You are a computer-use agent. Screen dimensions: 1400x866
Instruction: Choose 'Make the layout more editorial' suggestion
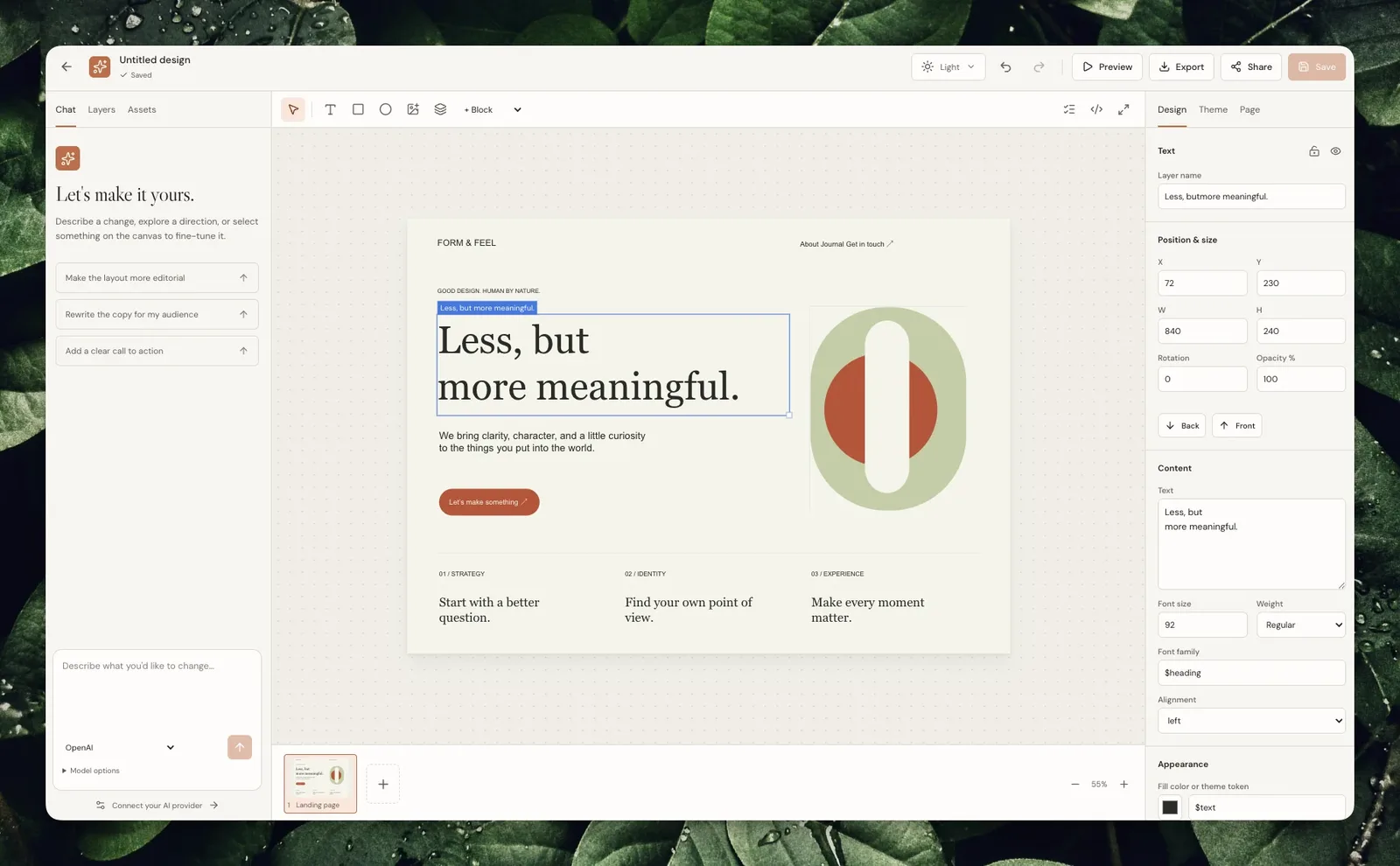157,277
